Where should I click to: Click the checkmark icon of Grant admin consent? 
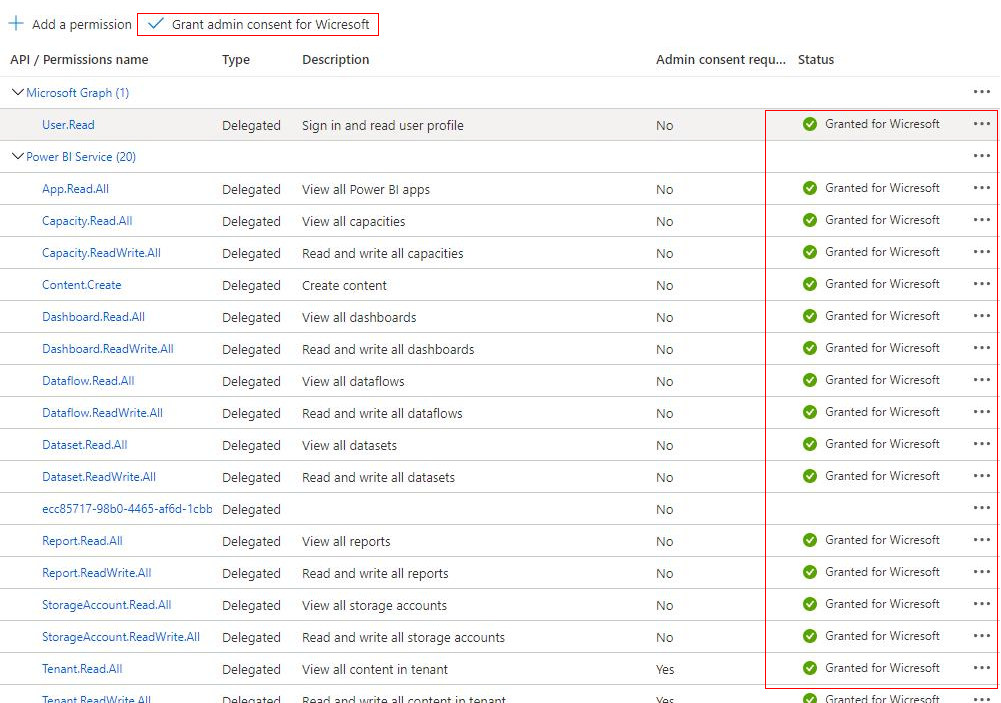(155, 24)
